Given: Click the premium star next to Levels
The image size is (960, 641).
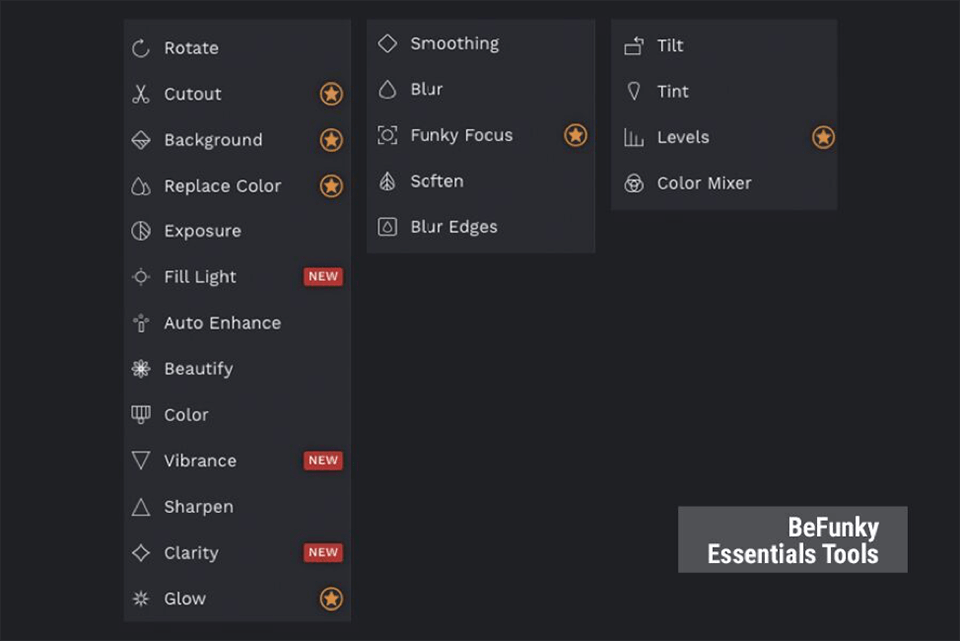Looking at the screenshot, I should [823, 137].
